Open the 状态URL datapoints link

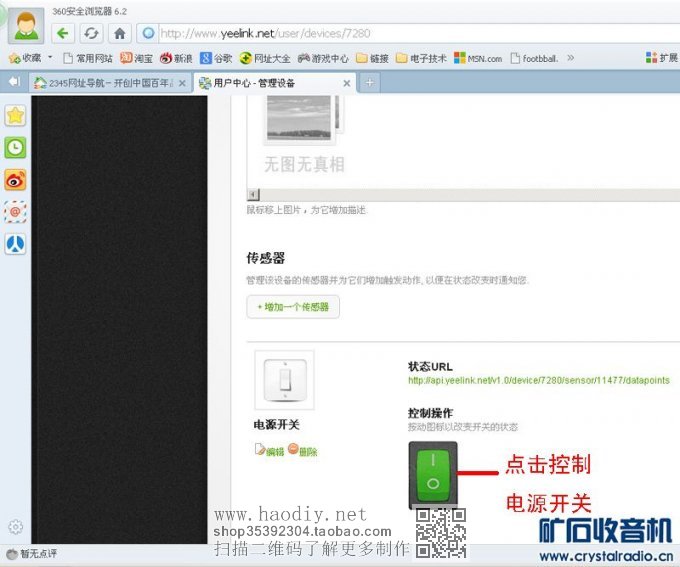pyautogui.click(x=538, y=380)
